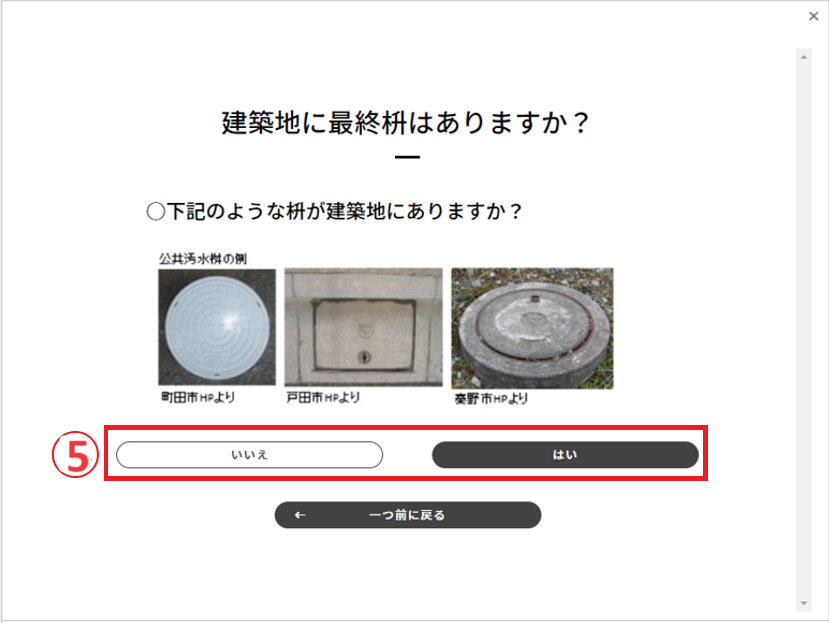Click the scrollbar up arrow
The width and height of the screenshot is (829, 623).
click(x=804, y=57)
